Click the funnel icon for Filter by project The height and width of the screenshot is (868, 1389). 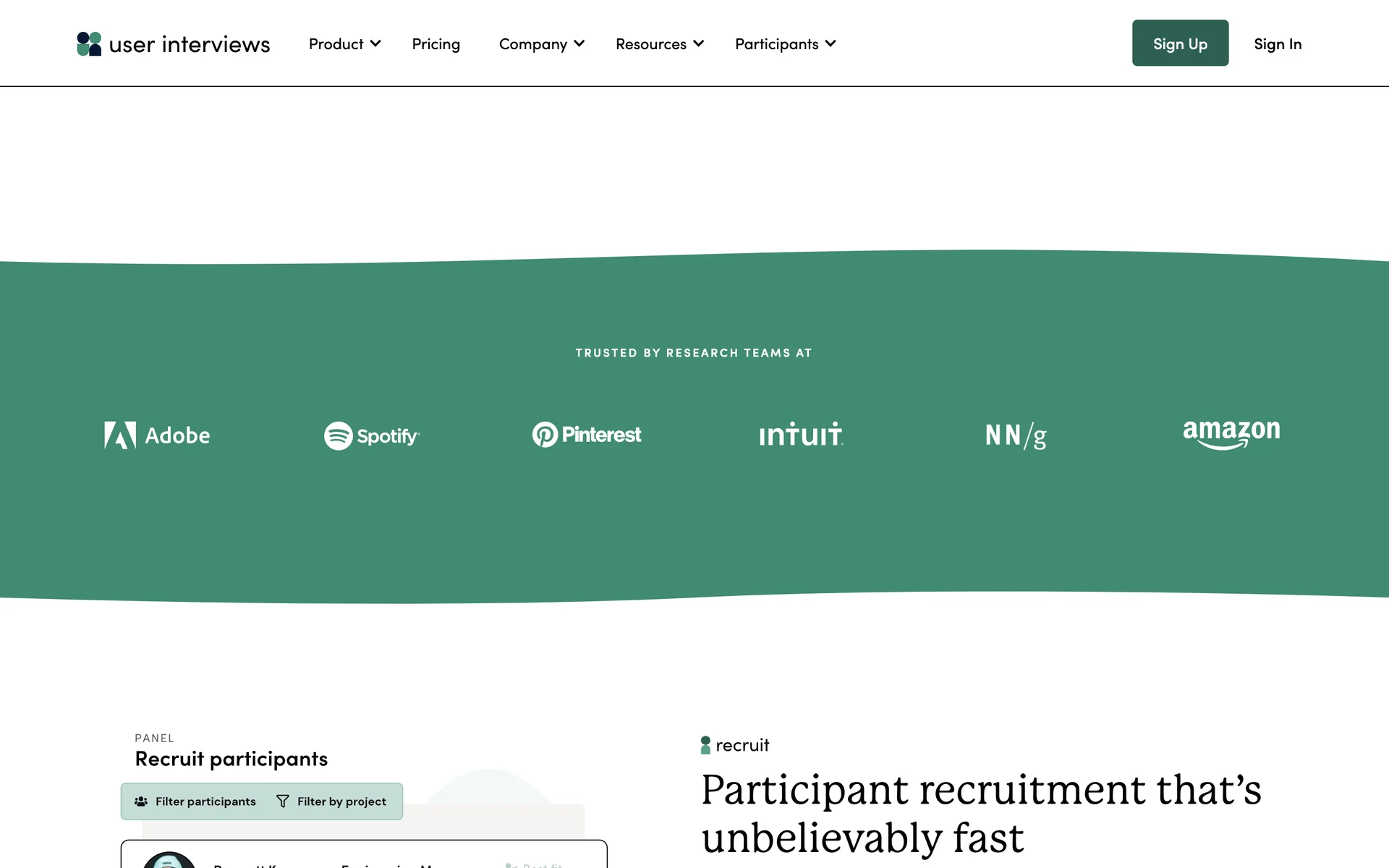coord(283,801)
